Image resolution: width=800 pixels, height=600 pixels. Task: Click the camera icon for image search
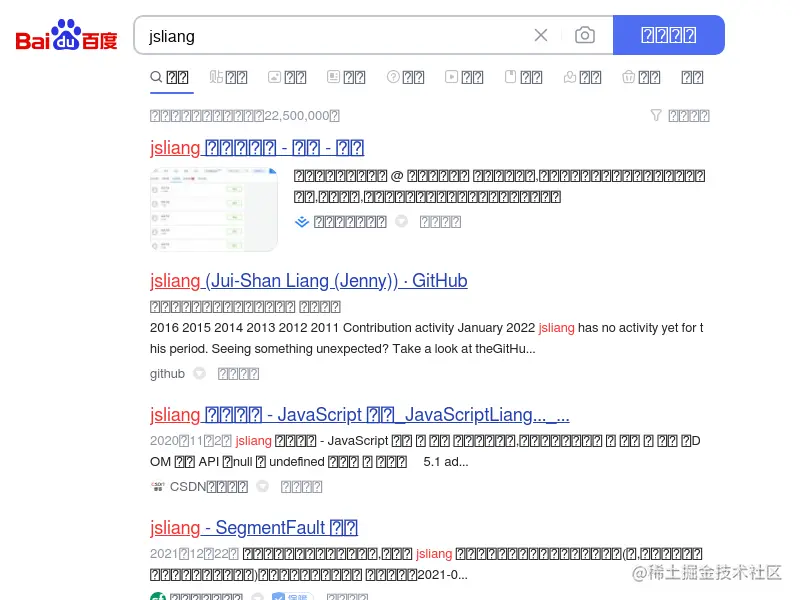pyautogui.click(x=585, y=34)
